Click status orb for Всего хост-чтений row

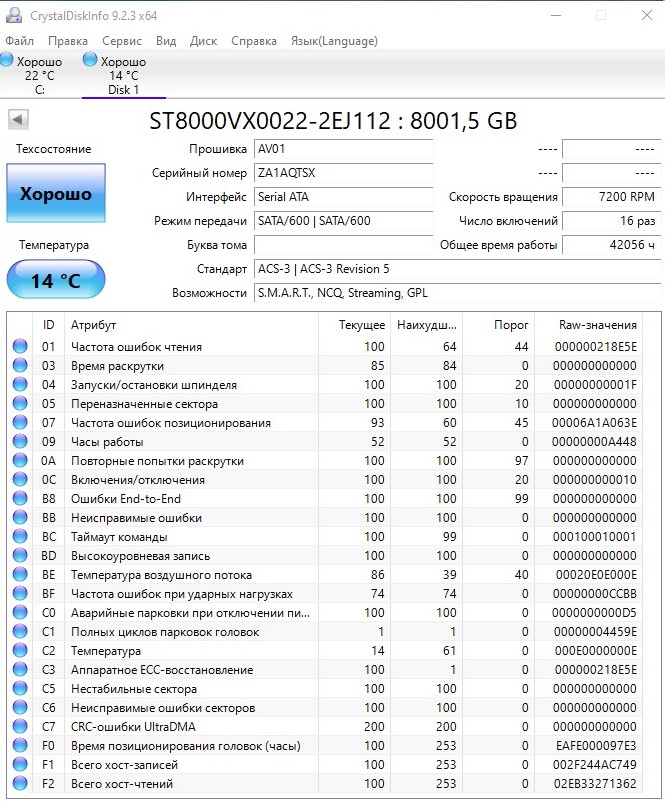click(20, 784)
